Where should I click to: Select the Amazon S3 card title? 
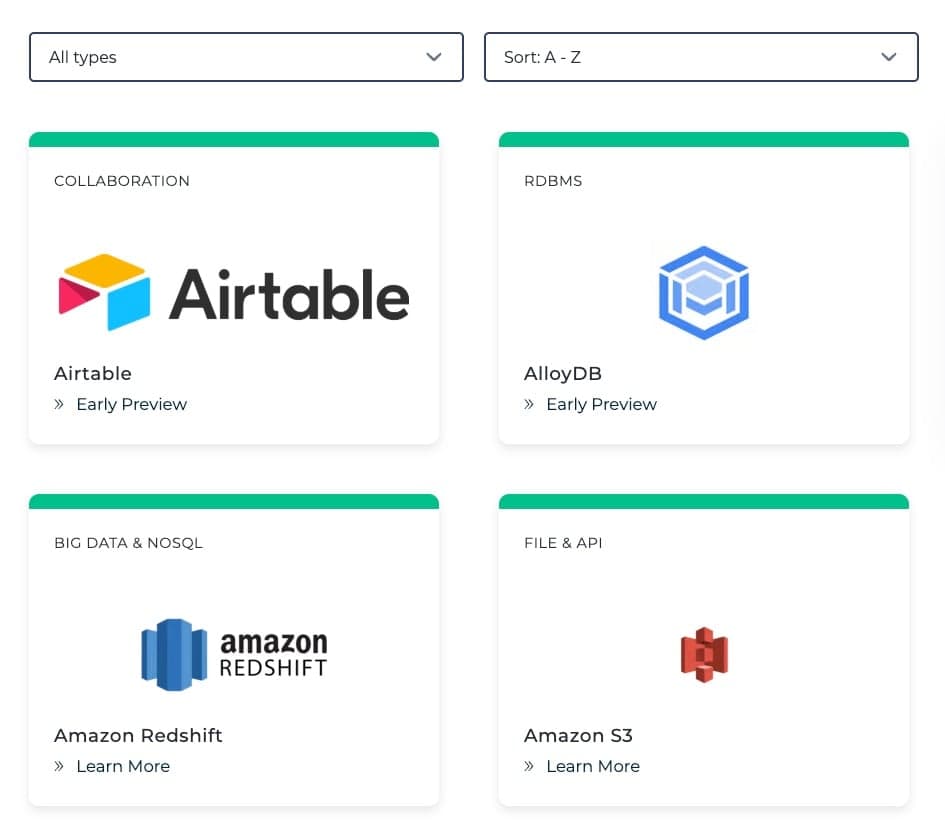(x=578, y=736)
